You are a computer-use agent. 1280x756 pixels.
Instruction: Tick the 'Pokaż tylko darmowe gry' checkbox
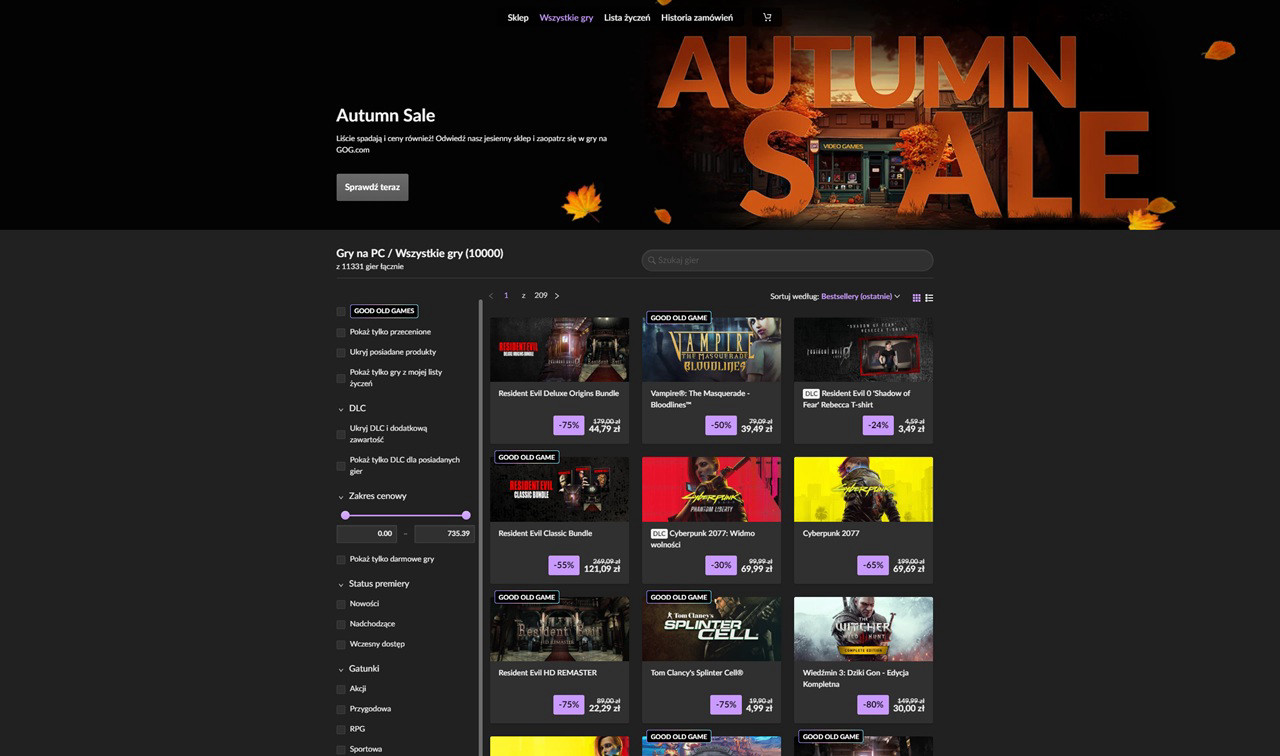coord(341,560)
